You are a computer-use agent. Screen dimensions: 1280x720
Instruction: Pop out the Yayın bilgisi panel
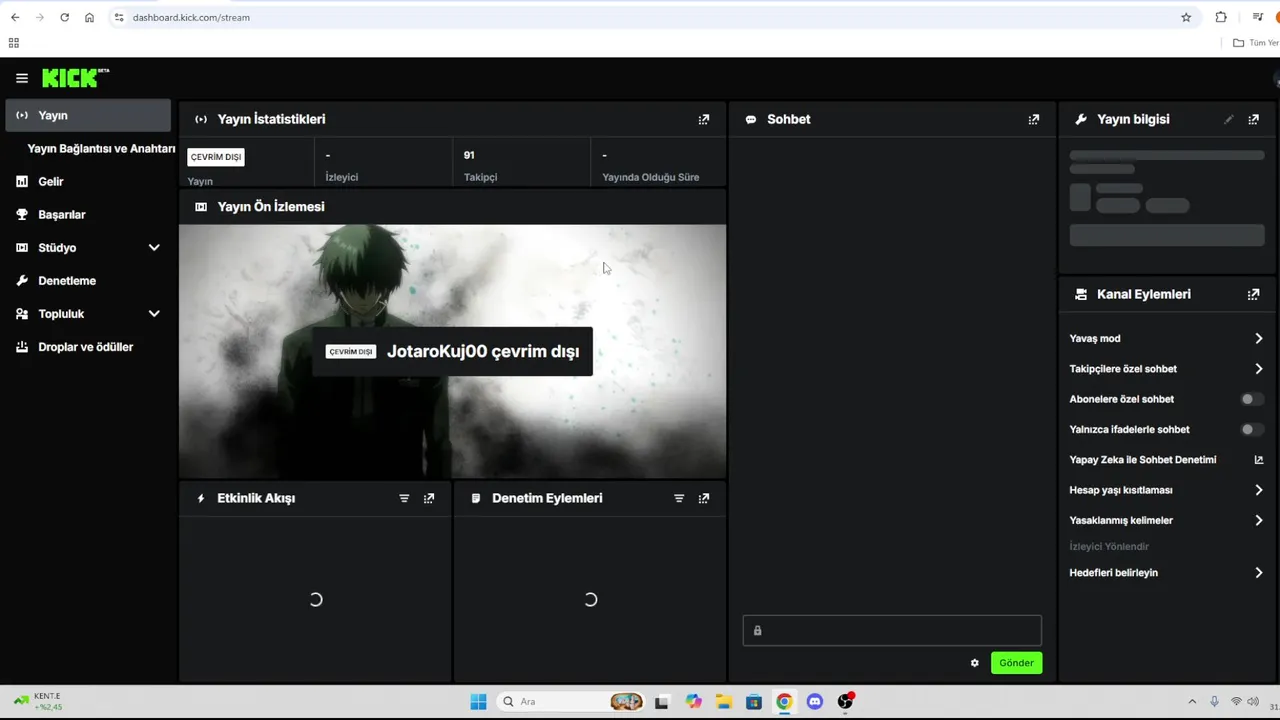pos(1254,119)
